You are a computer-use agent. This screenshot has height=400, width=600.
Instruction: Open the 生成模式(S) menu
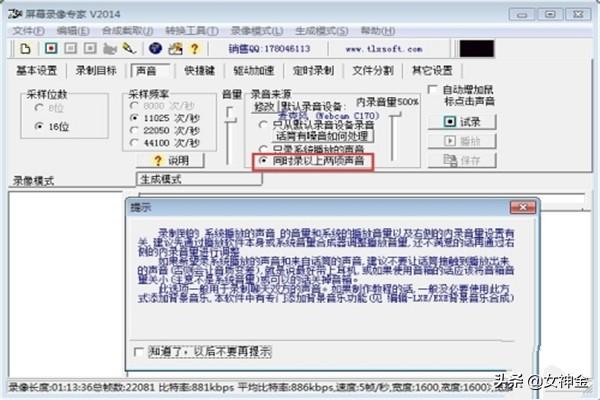[x=321, y=31]
